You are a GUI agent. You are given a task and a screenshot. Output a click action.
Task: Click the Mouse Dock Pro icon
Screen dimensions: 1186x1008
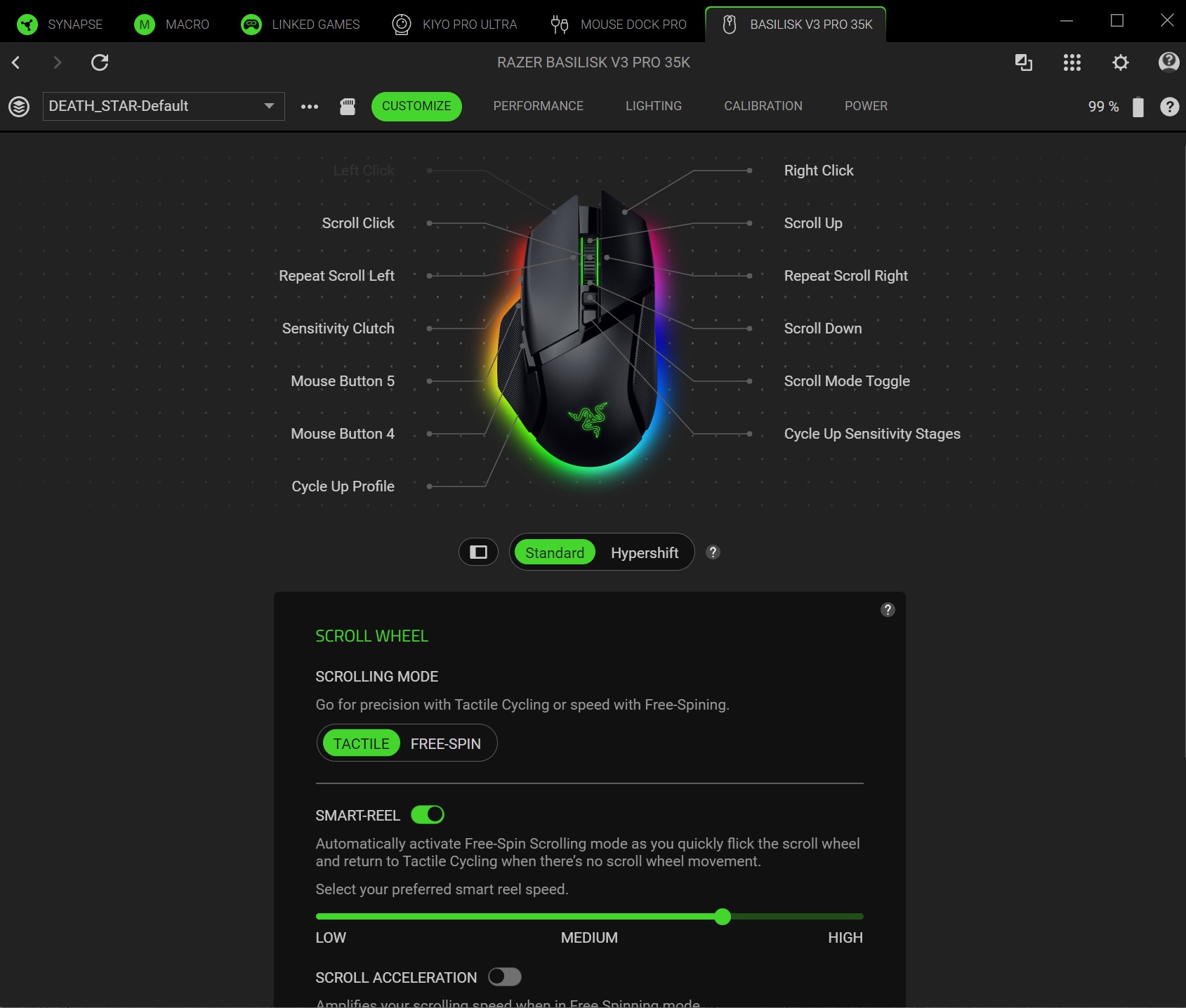click(x=560, y=25)
